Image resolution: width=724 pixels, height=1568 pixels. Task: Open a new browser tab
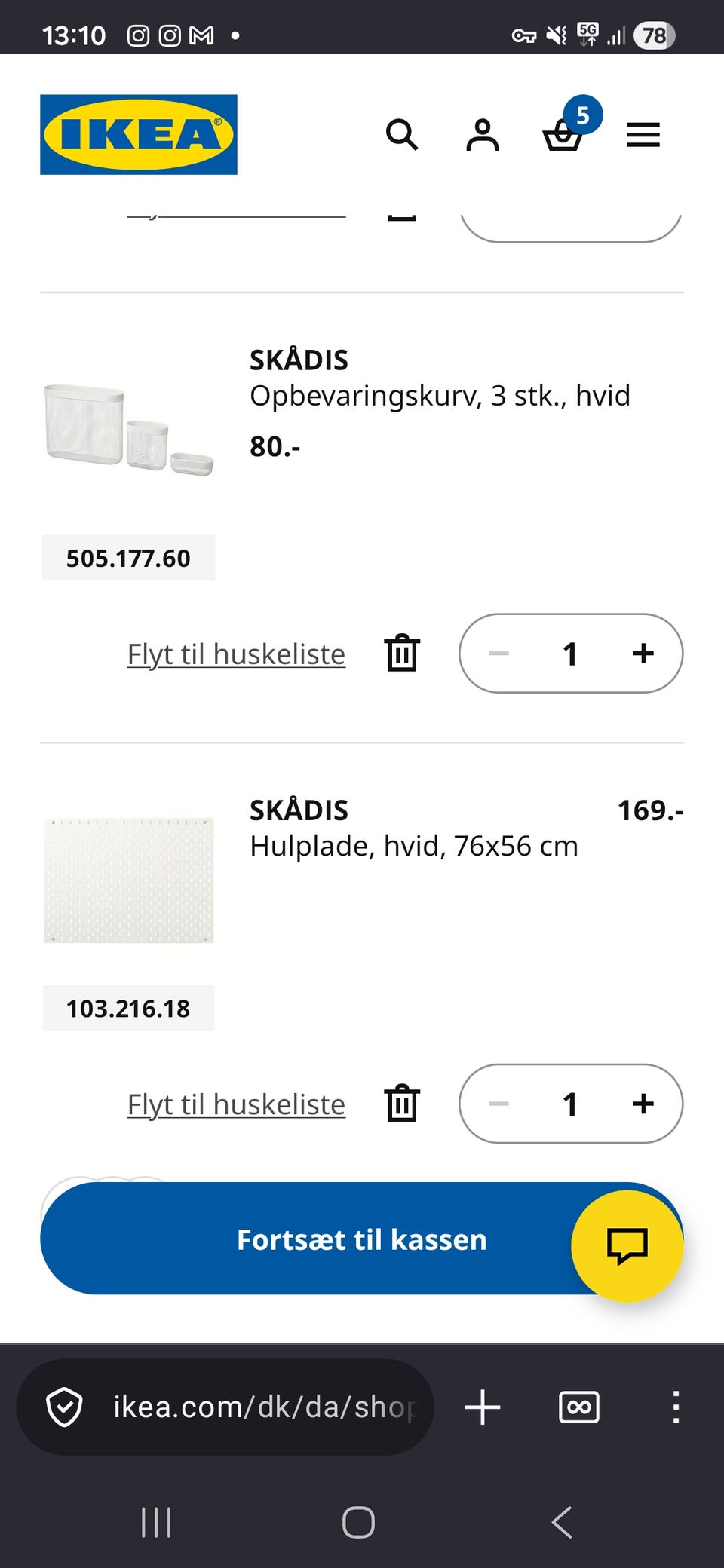(x=483, y=1407)
